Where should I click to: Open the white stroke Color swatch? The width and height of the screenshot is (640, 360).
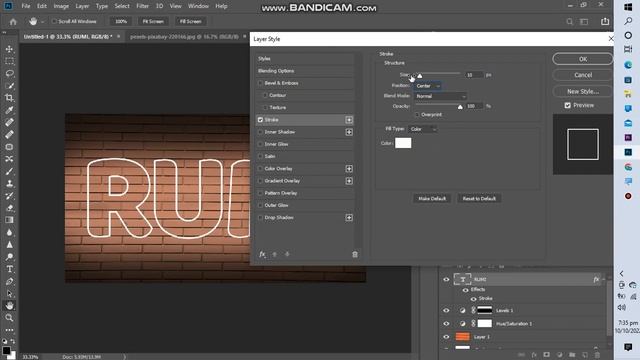(x=403, y=143)
